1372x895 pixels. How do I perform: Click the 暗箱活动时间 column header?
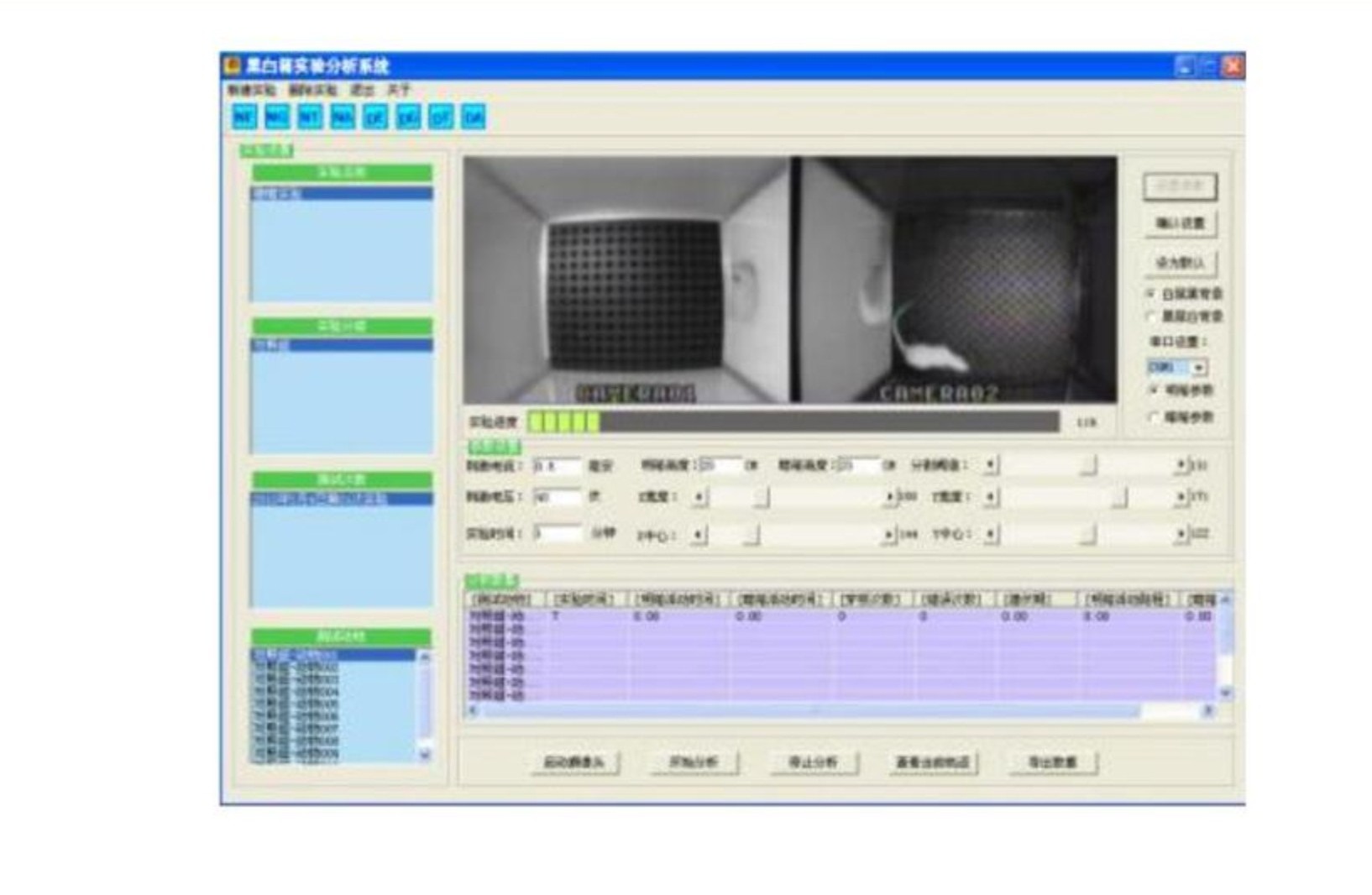781,599
